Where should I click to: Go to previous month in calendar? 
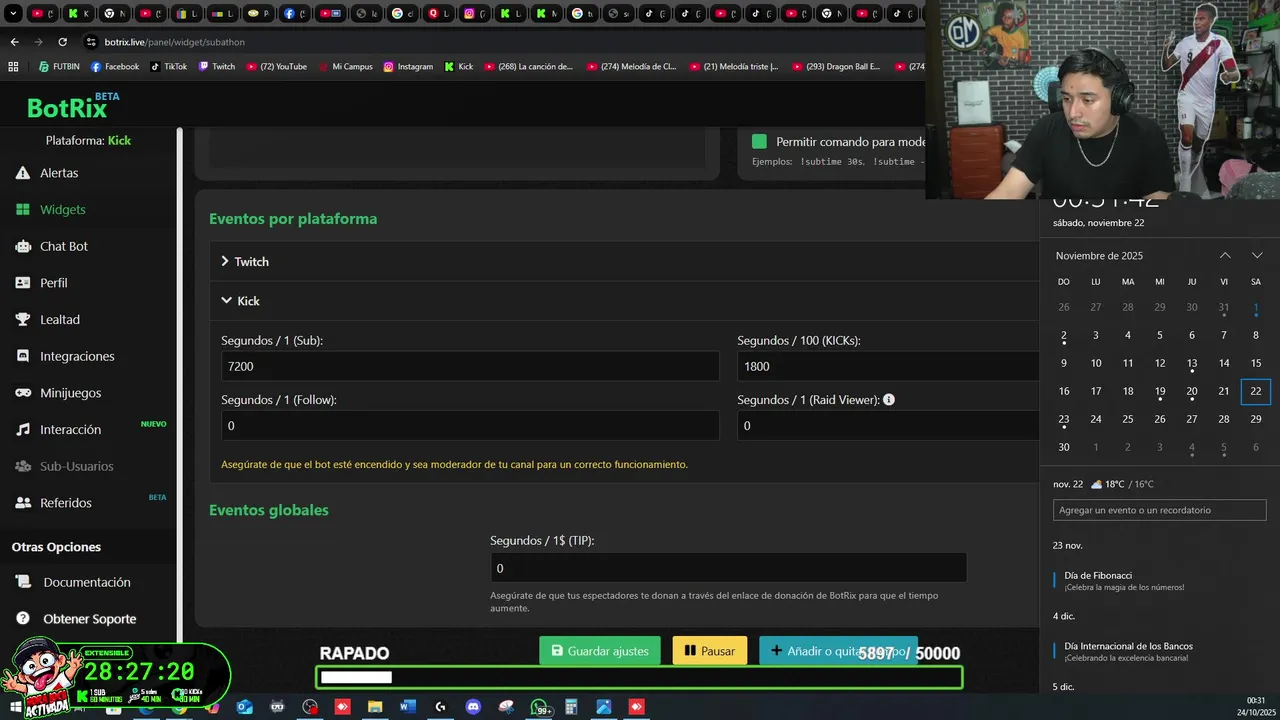pos(1225,256)
